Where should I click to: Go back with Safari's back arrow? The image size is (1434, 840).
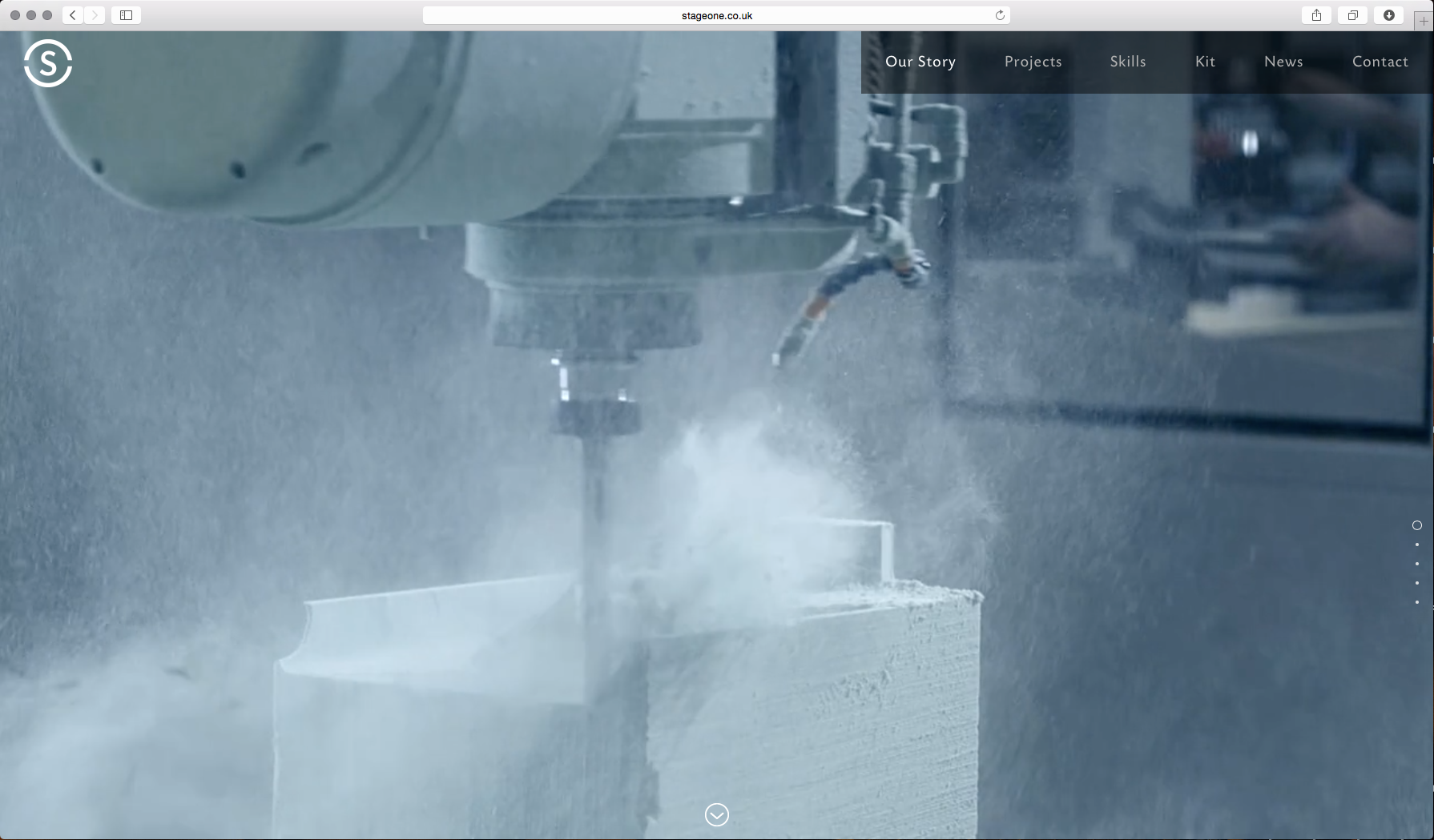73,15
